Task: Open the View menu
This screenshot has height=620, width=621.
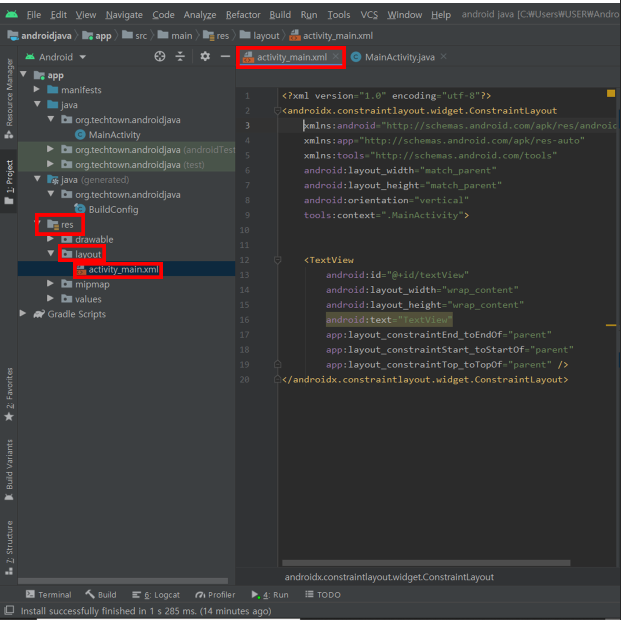Action: click(86, 15)
